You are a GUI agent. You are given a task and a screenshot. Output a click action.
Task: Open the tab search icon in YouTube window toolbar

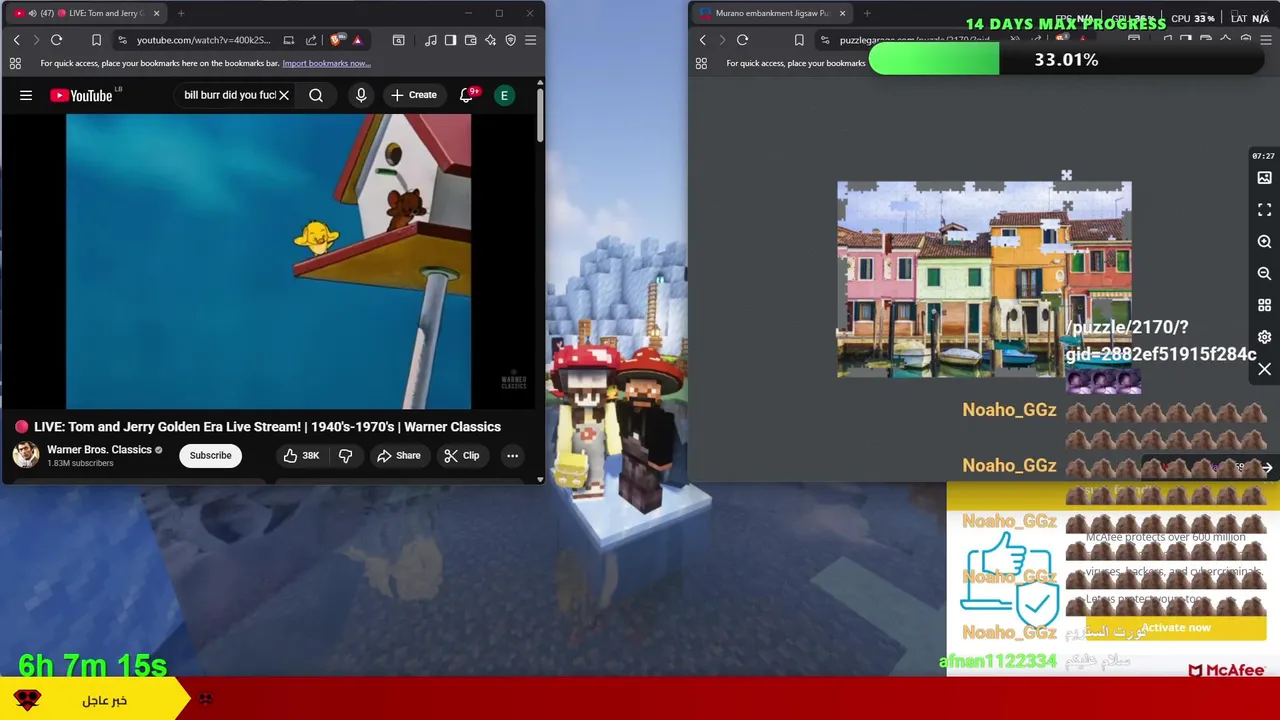(x=398, y=40)
